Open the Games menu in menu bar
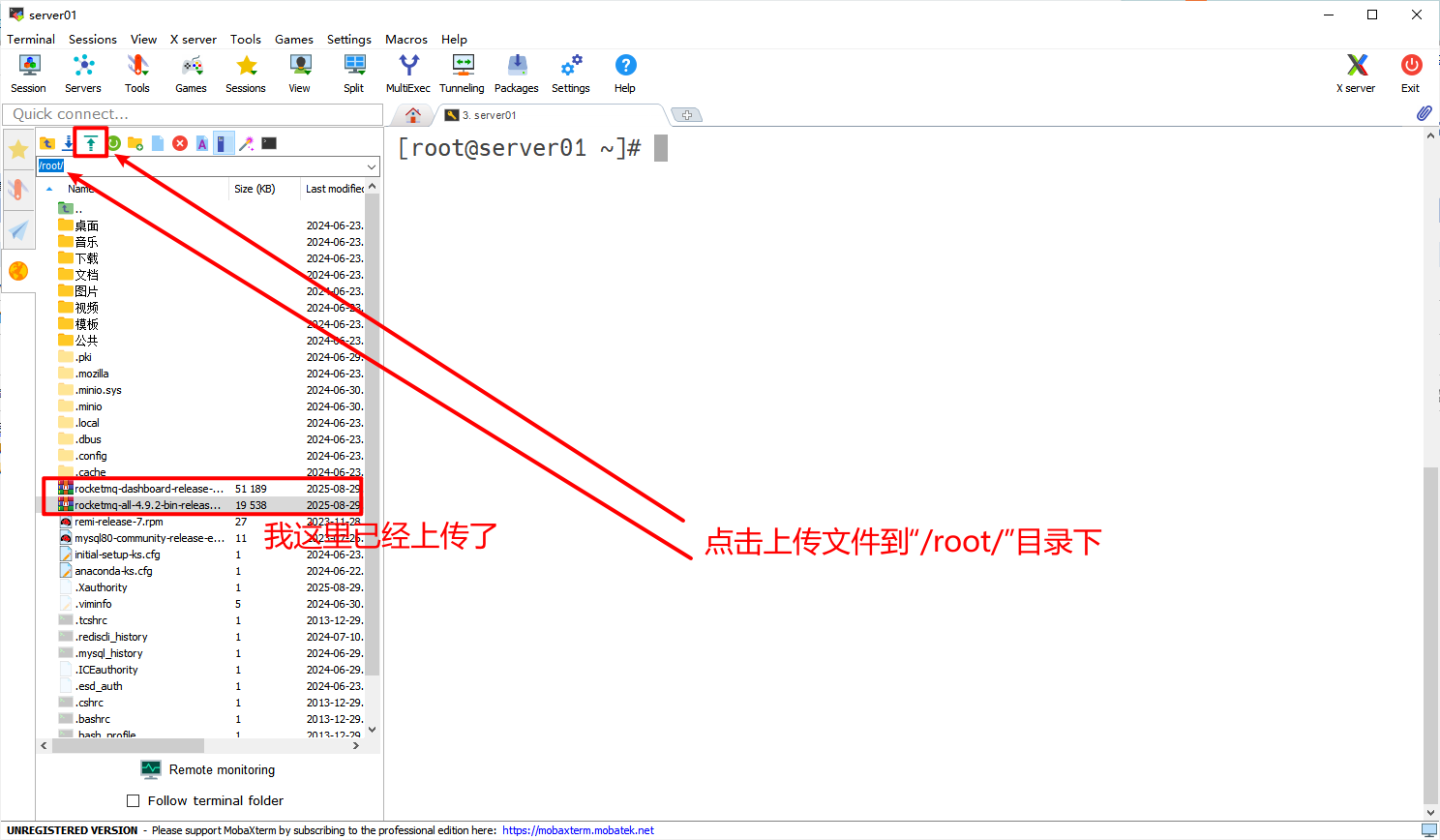 click(294, 39)
